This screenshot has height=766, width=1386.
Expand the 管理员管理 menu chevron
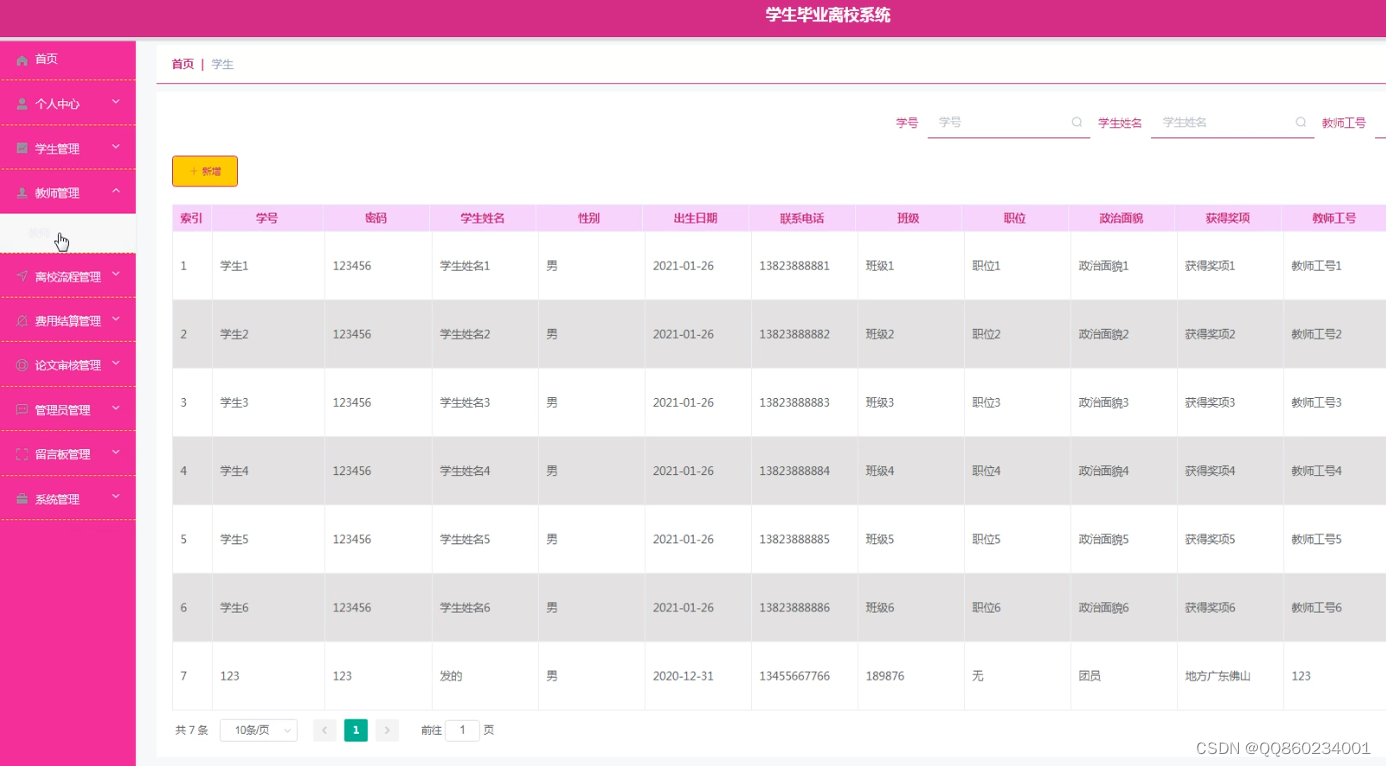tap(116, 408)
